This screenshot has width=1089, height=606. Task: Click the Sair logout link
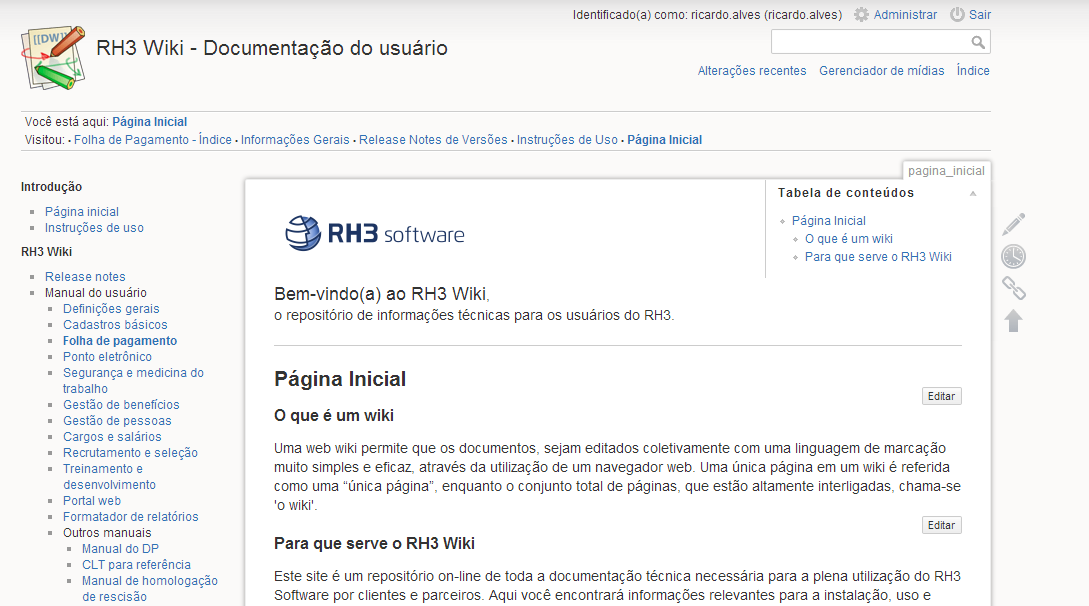point(979,15)
